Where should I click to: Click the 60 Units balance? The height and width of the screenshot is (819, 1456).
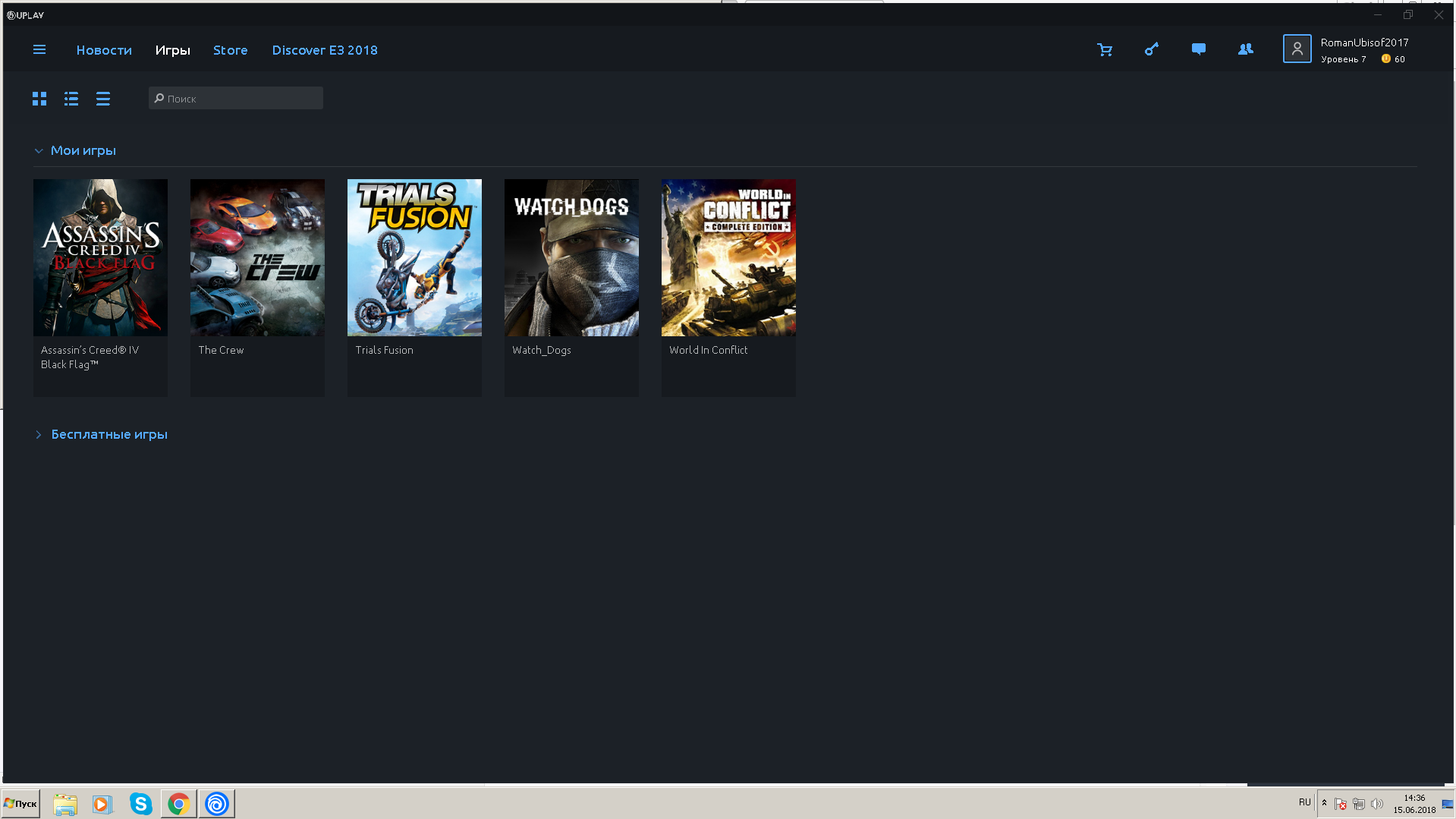pos(1400,59)
